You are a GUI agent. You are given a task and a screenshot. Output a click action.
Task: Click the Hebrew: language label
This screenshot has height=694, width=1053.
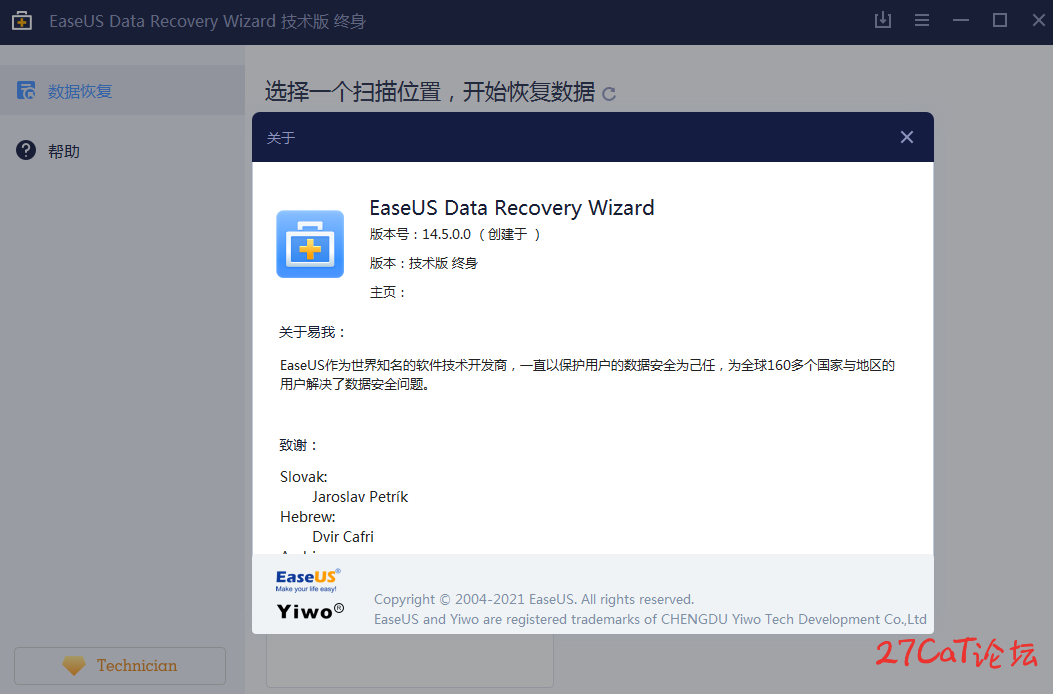308,517
